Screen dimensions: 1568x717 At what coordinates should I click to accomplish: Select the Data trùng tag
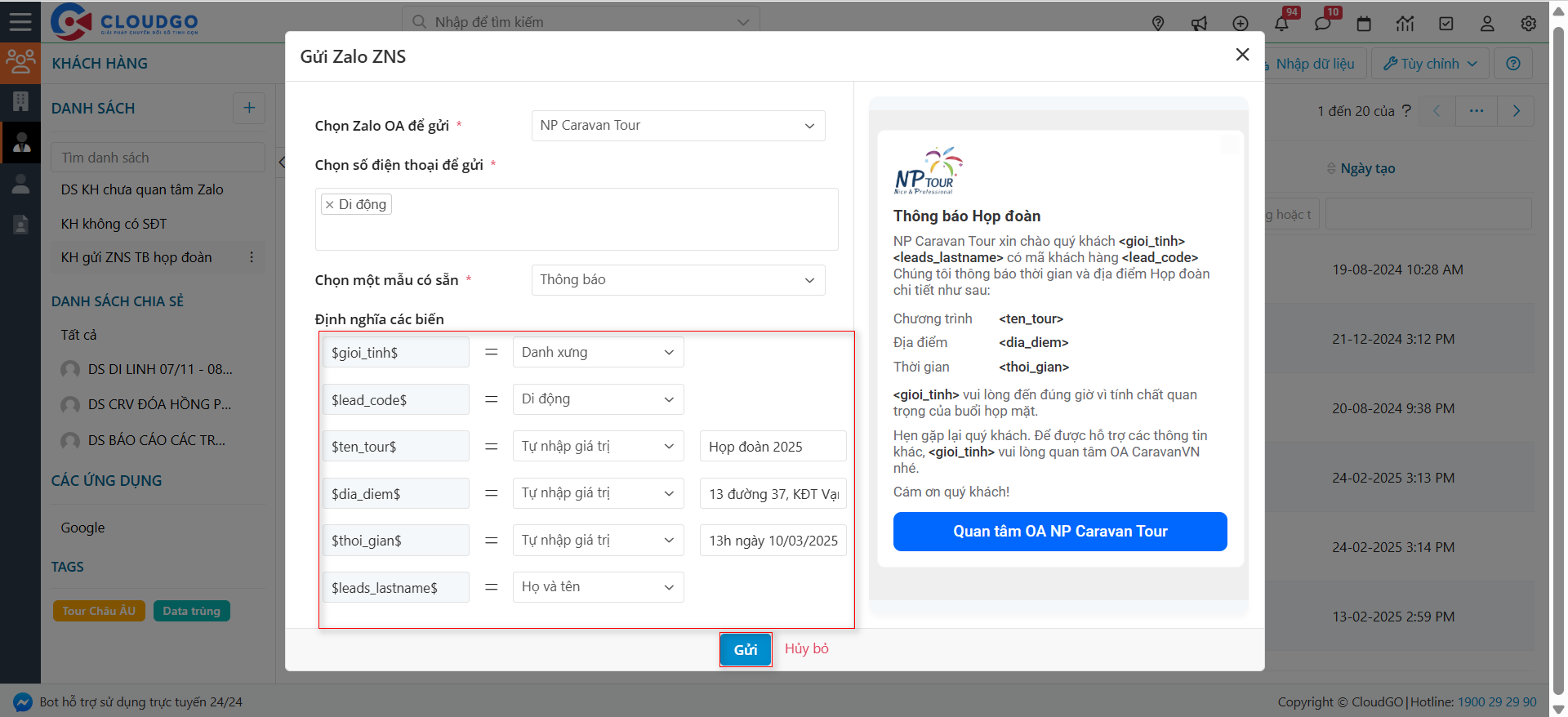(x=192, y=611)
